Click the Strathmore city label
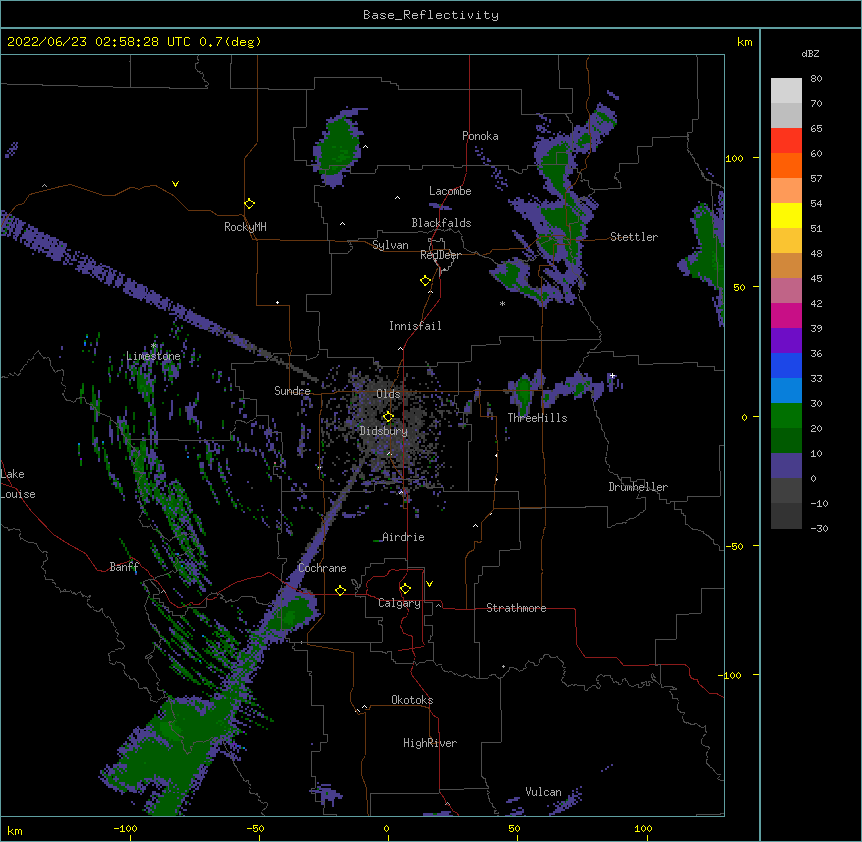The width and height of the screenshot is (862, 842). coord(516,608)
